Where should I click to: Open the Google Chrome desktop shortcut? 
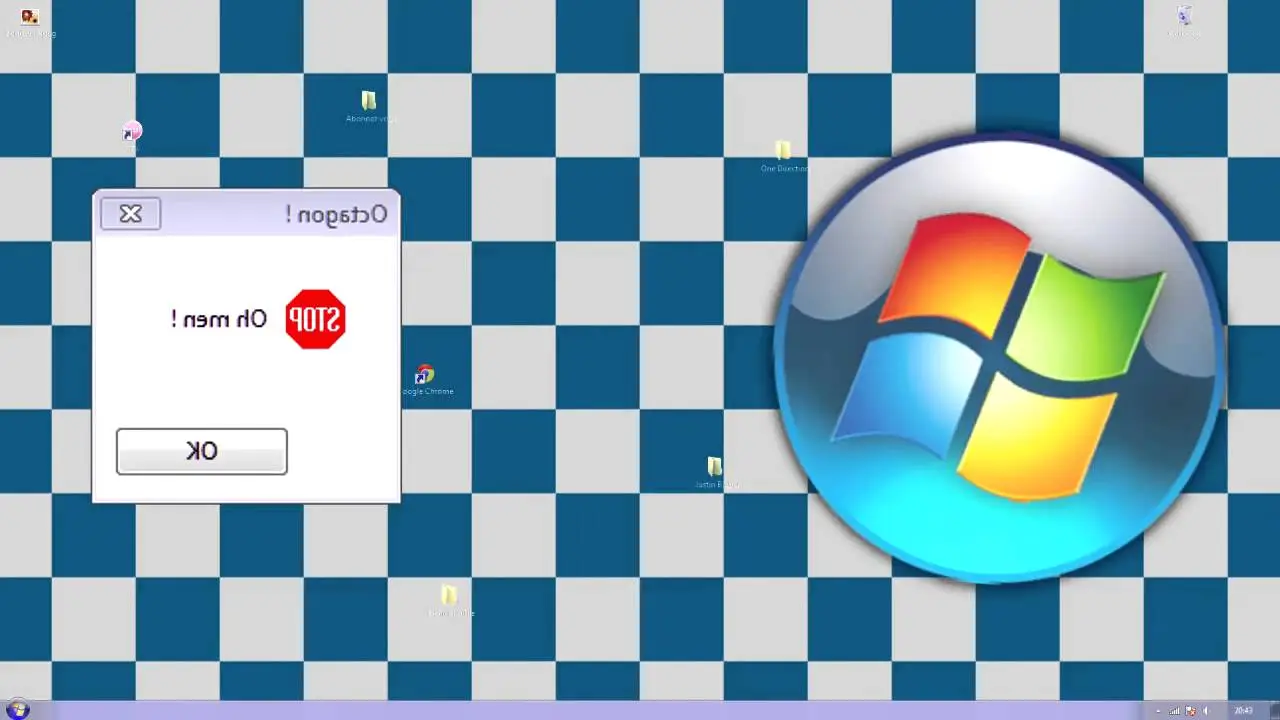tap(425, 376)
